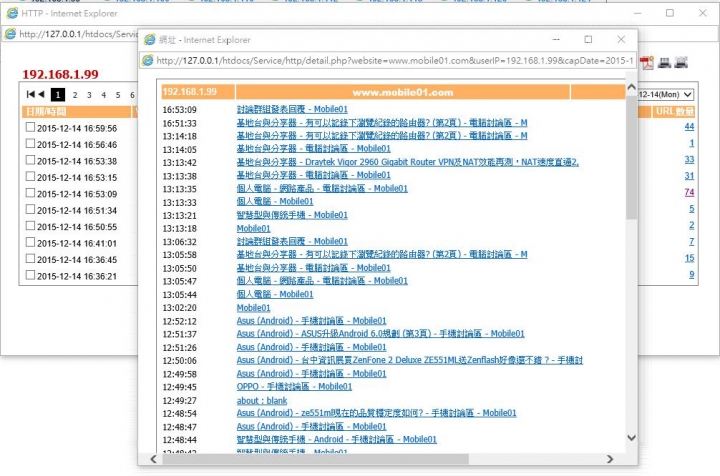The image size is (720, 476).
Task: Check the 2015-12-14 16:53:15 row checkbox
Action: click(x=30, y=176)
